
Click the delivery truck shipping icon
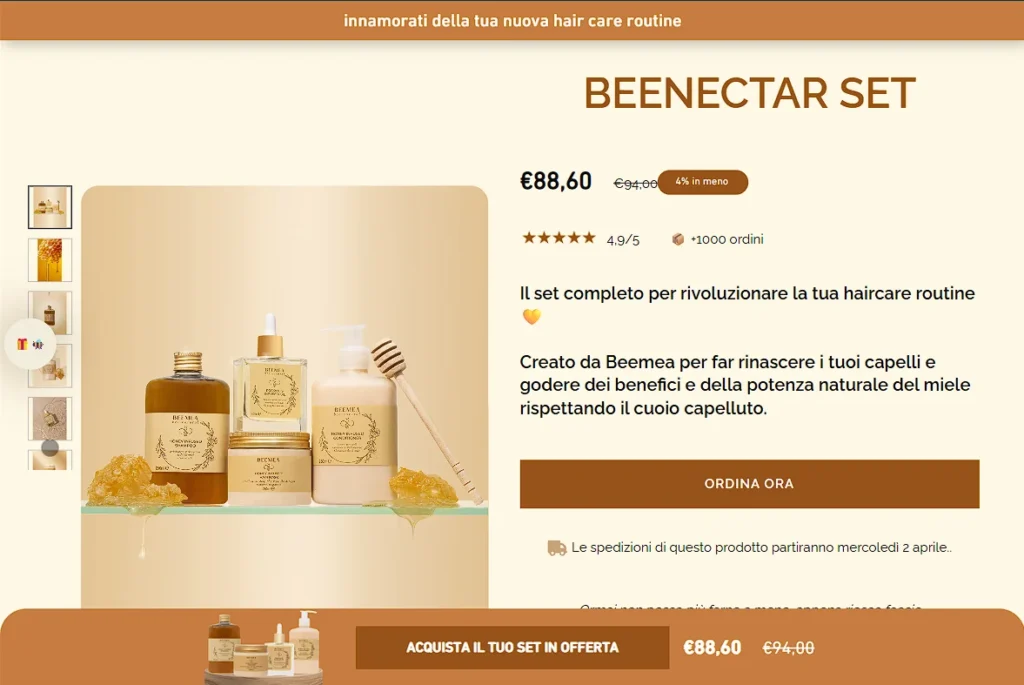click(x=556, y=548)
